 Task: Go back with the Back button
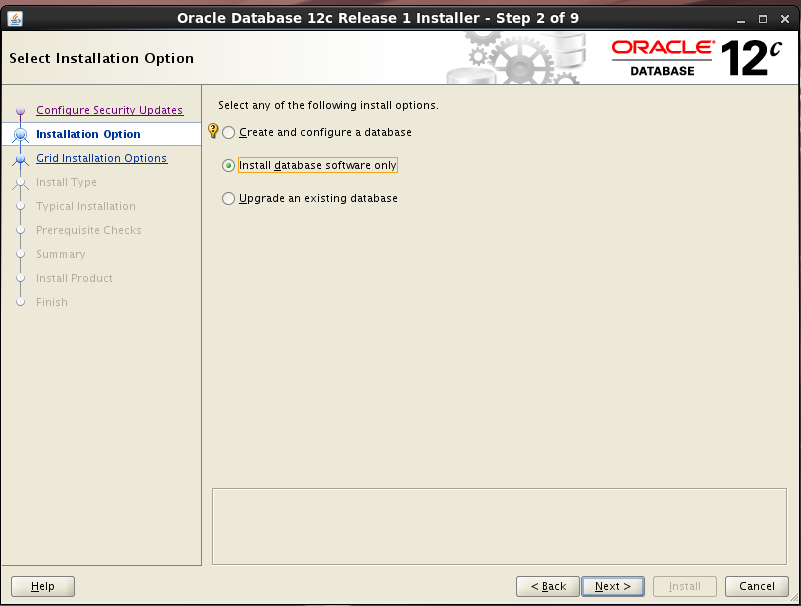coord(548,586)
